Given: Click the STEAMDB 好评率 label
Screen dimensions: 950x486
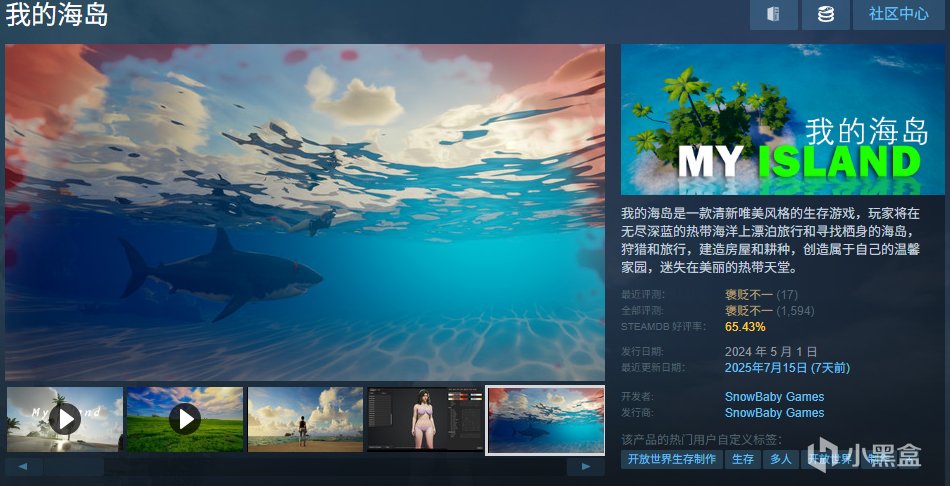Looking at the screenshot, I should click(664, 327).
